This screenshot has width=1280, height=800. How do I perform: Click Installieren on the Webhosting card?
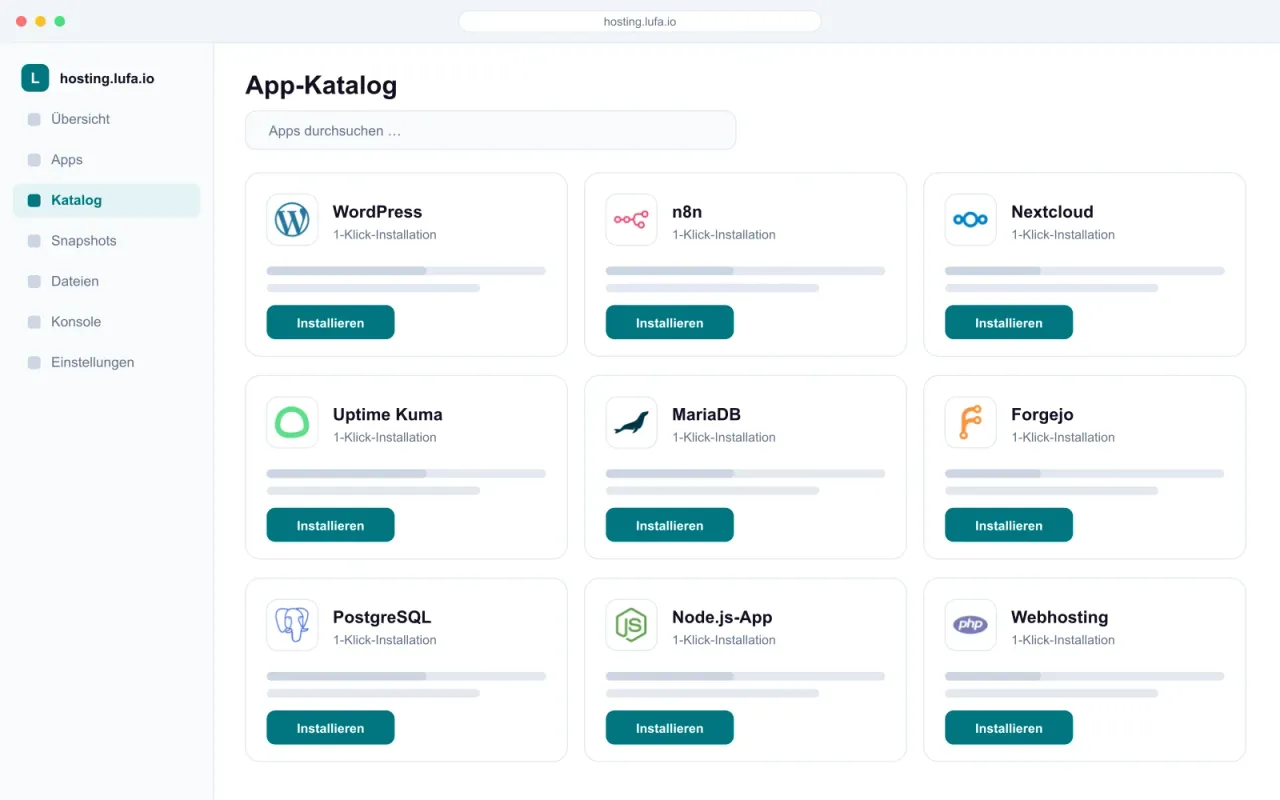click(x=1008, y=728)
